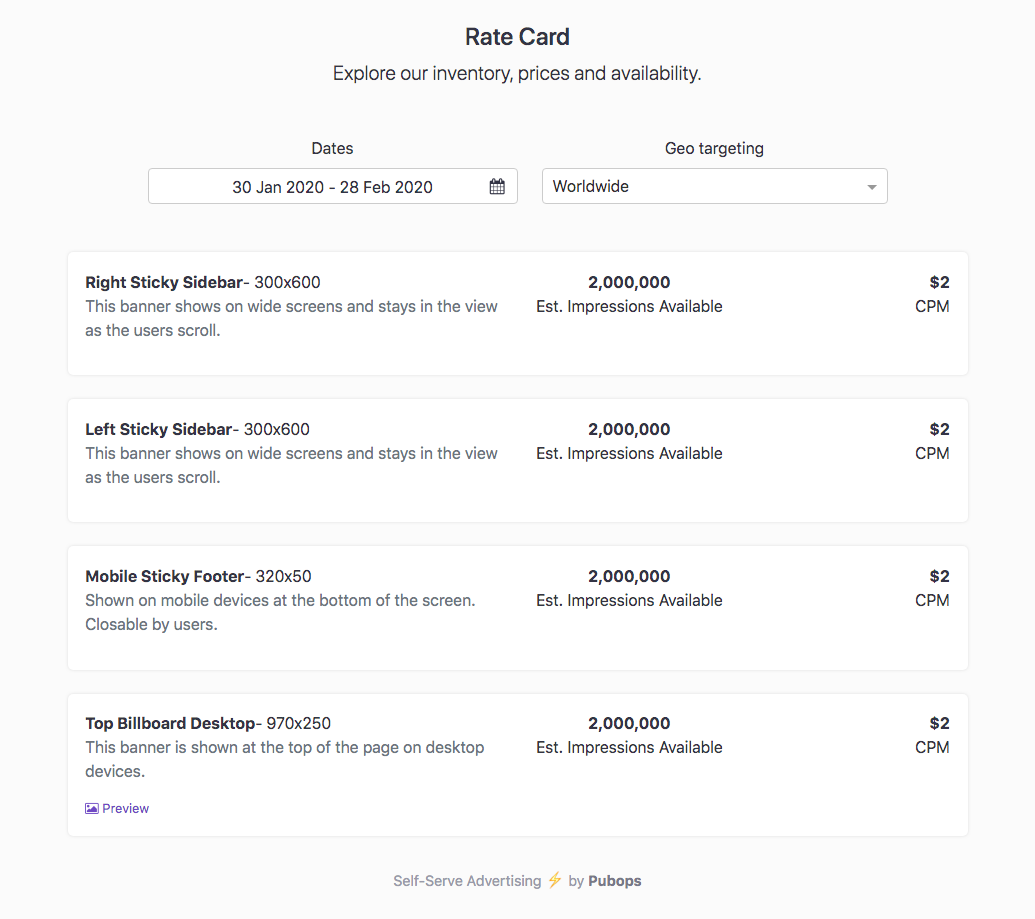1035x919 pixels.
Task: Select the Right Sticky Sidebar card
Action: coord(517,313)
